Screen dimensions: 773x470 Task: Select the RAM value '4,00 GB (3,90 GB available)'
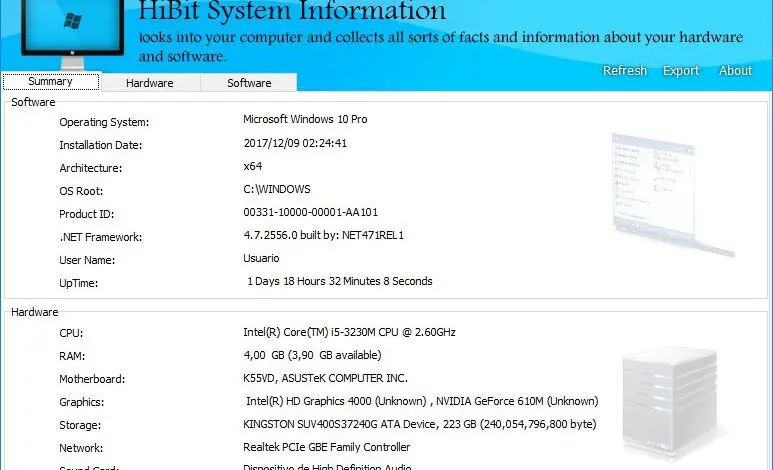tap(312, 355)
